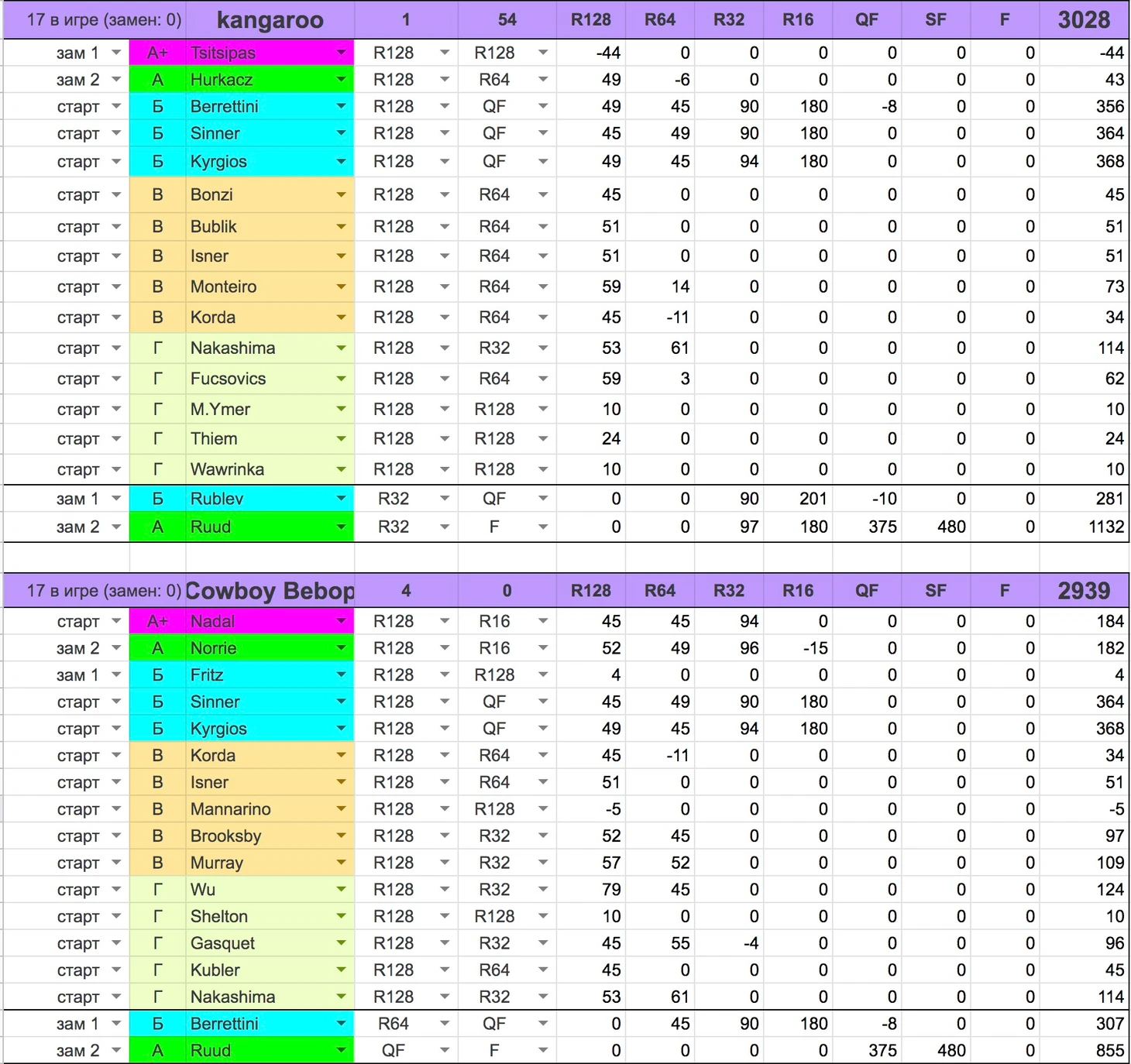
Task: Click the Cowboy Bebop team header cell
Action: 270,591
